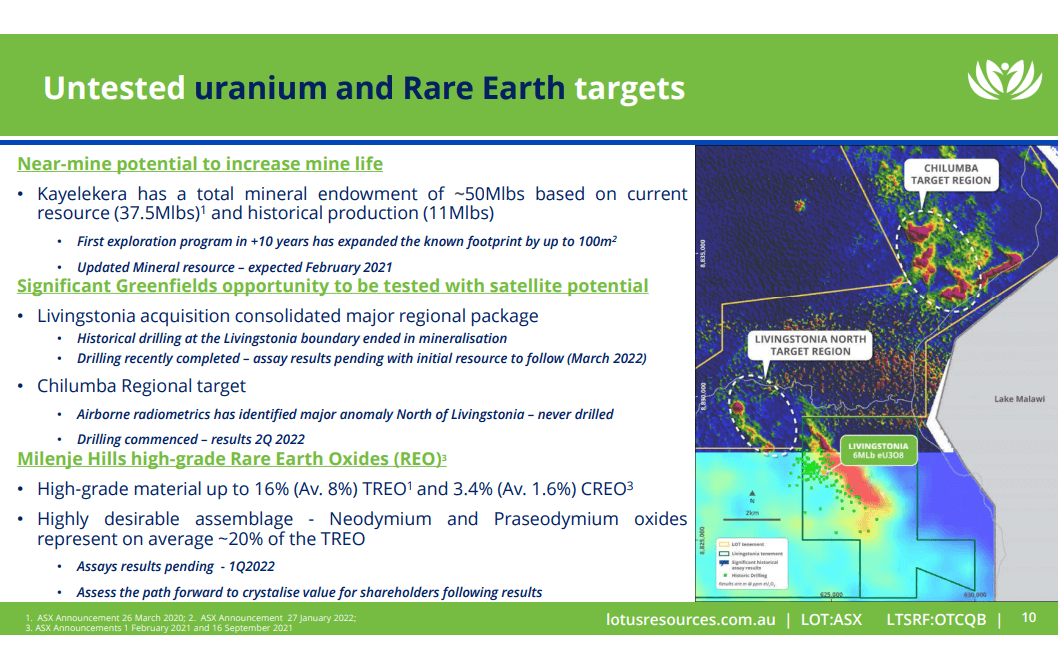Click 'First exploration program in +10 years' sub-bullet
Screen dimensions: 1058x666
click(x=347, y=242)
